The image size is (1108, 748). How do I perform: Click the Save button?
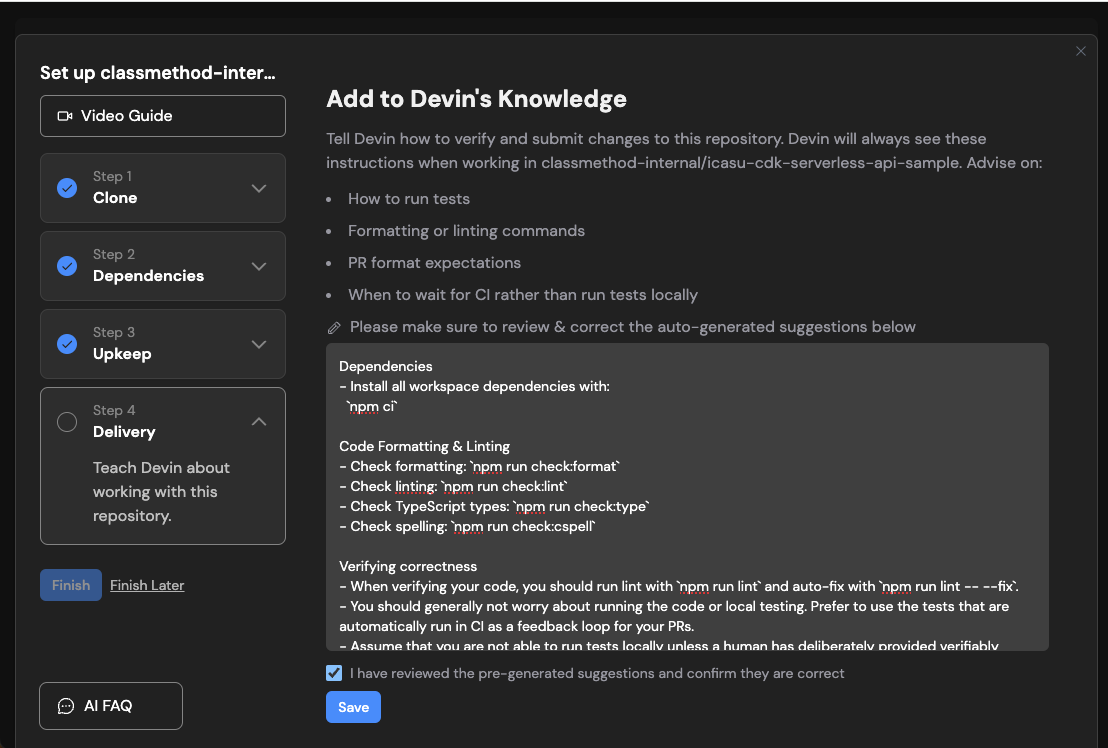coord(353,707)
